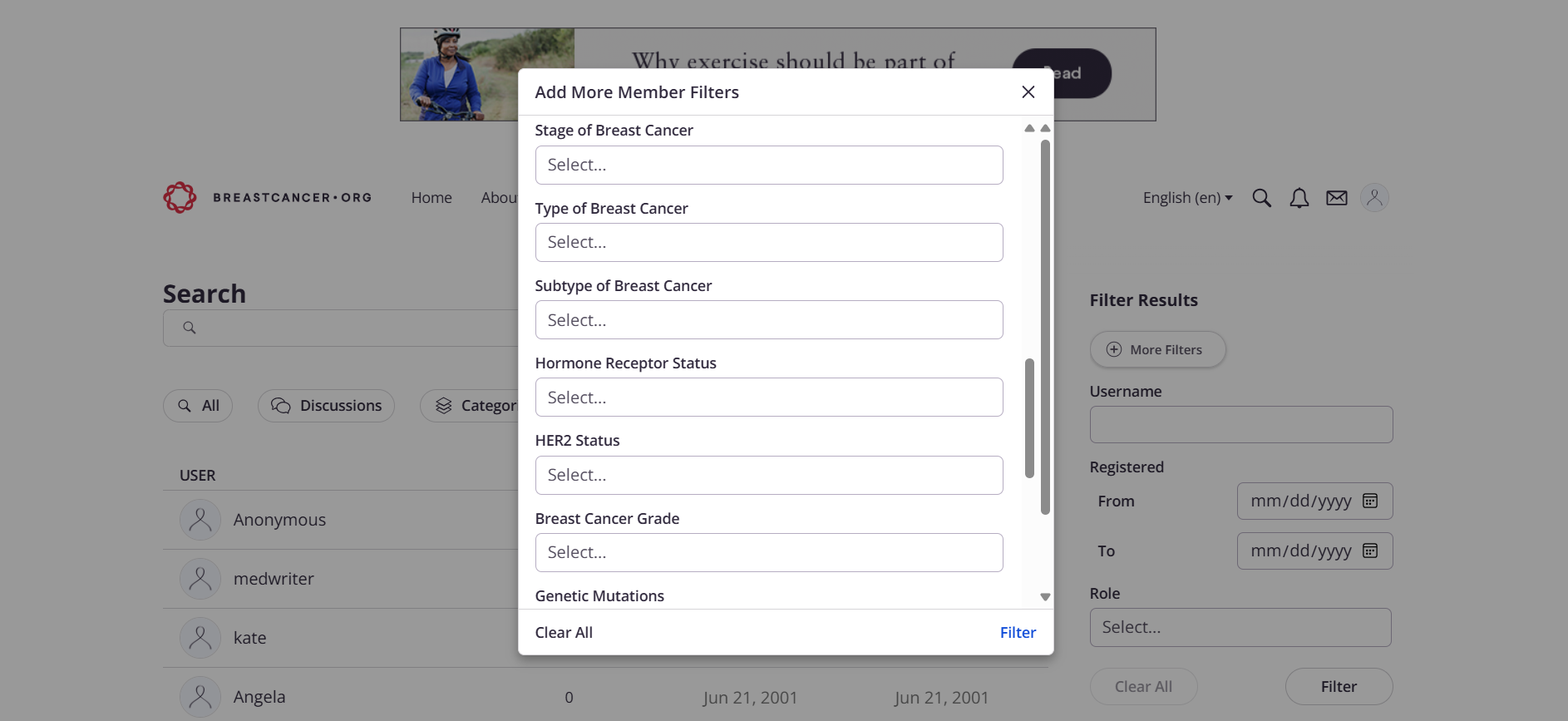
Task: Open the messages envelope icon
Action: [x=1336, y=198]
